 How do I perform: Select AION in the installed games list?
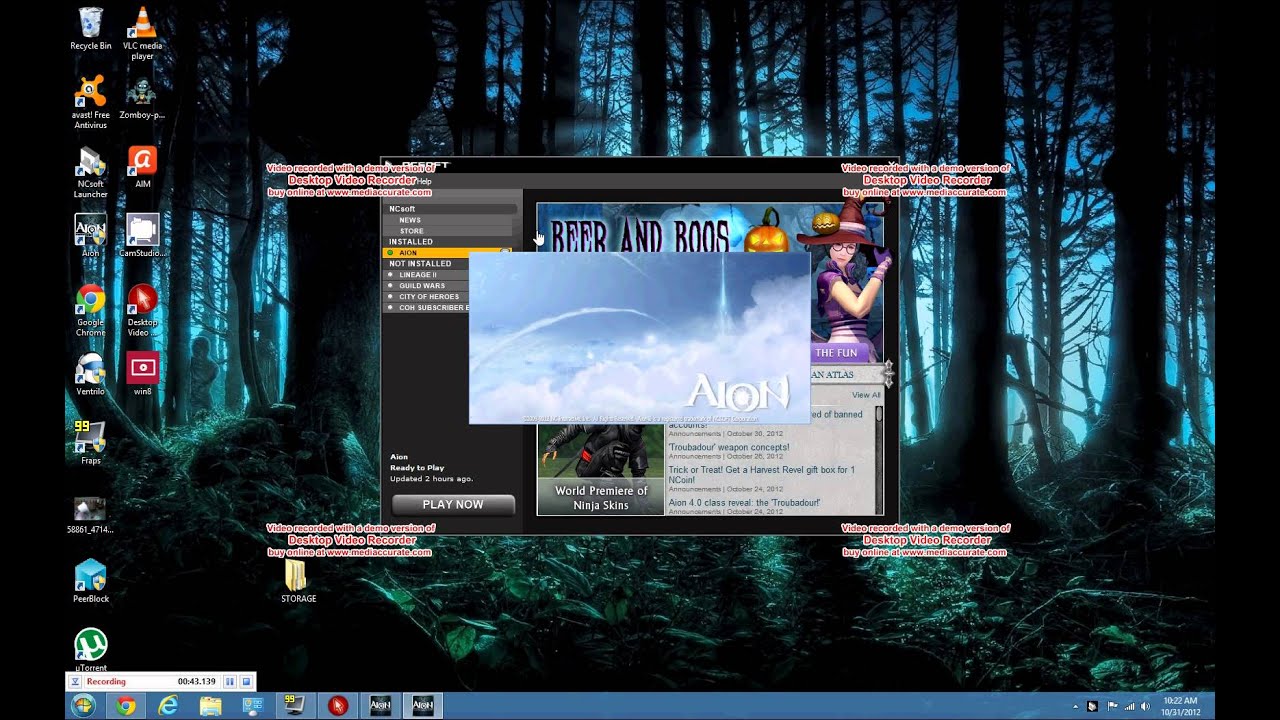click(448, 253)
